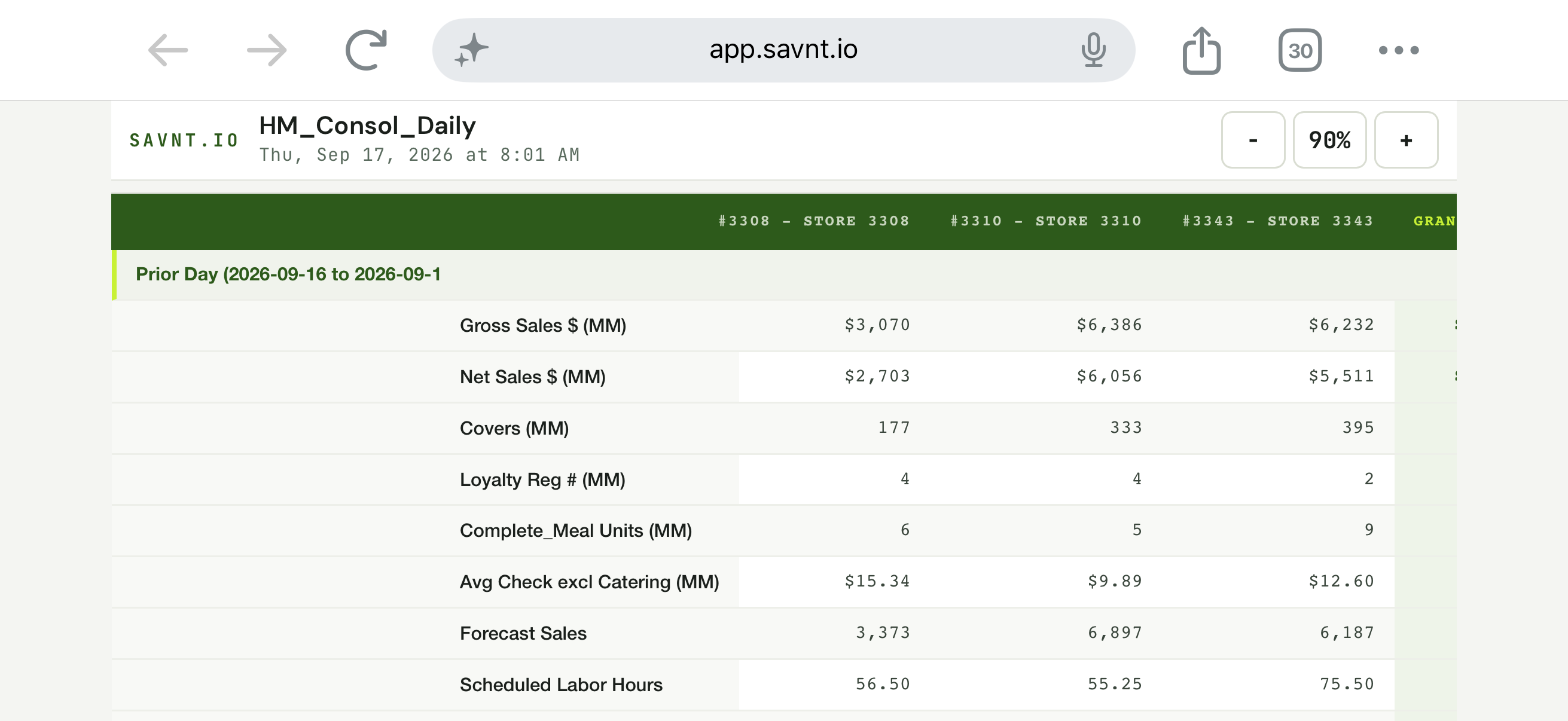Select the 75.50 scheduled labor hours cell
Screen dimensions: 1568x721
1347,684
